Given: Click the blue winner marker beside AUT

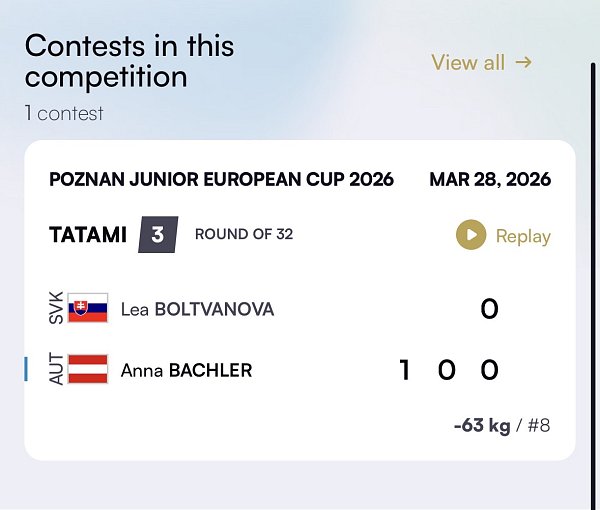Looking at the screenshot, I should click(x=26, y=370).
